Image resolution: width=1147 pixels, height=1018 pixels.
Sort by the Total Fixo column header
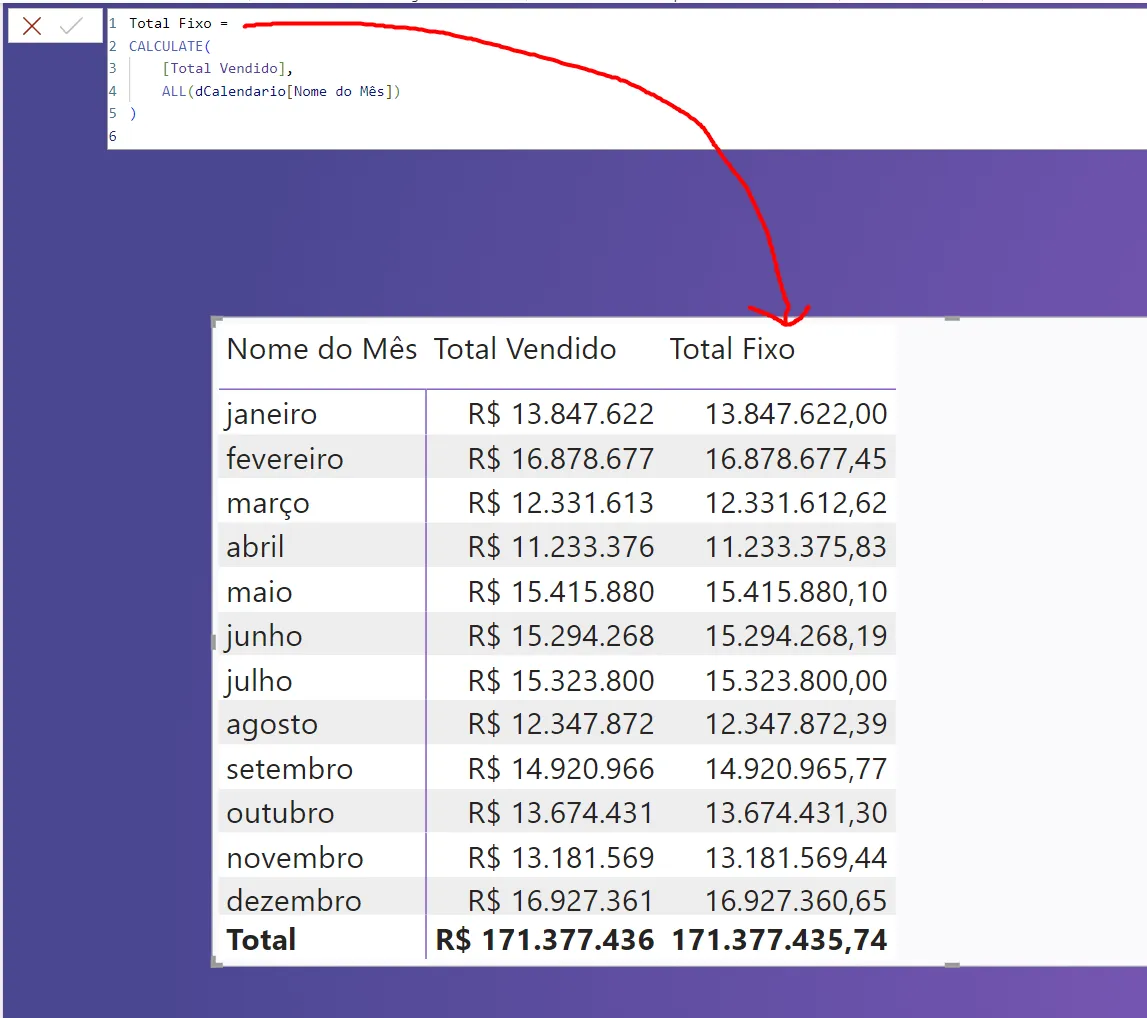point(732,349)
